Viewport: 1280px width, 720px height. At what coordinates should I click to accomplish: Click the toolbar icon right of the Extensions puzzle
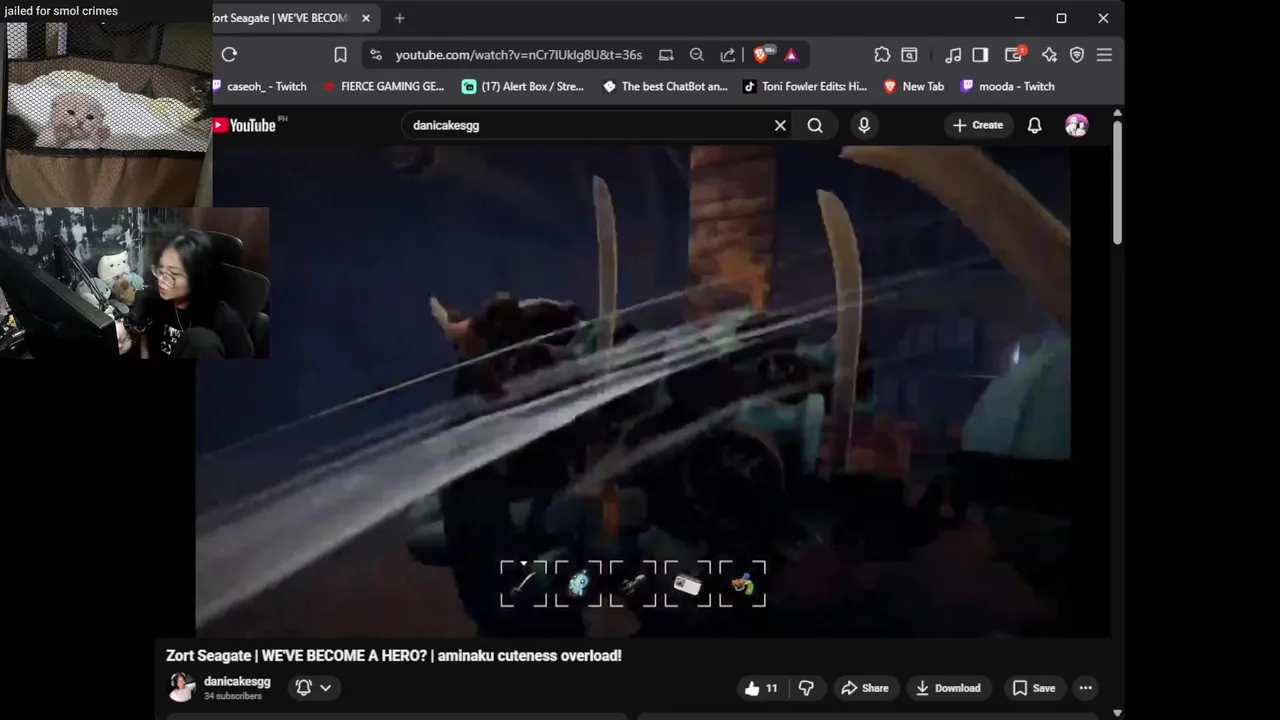[x=909, y=55]
